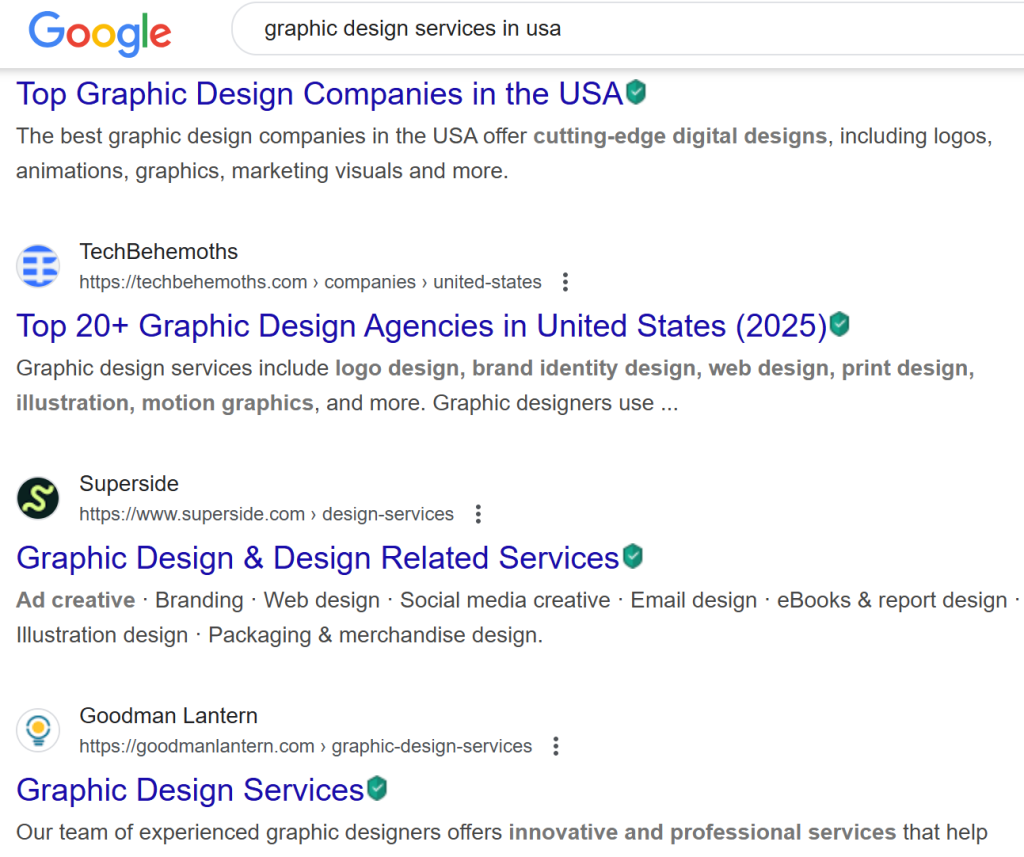
Task: Open three-dot menu for Goodman Lantern result
Action: 556,746
